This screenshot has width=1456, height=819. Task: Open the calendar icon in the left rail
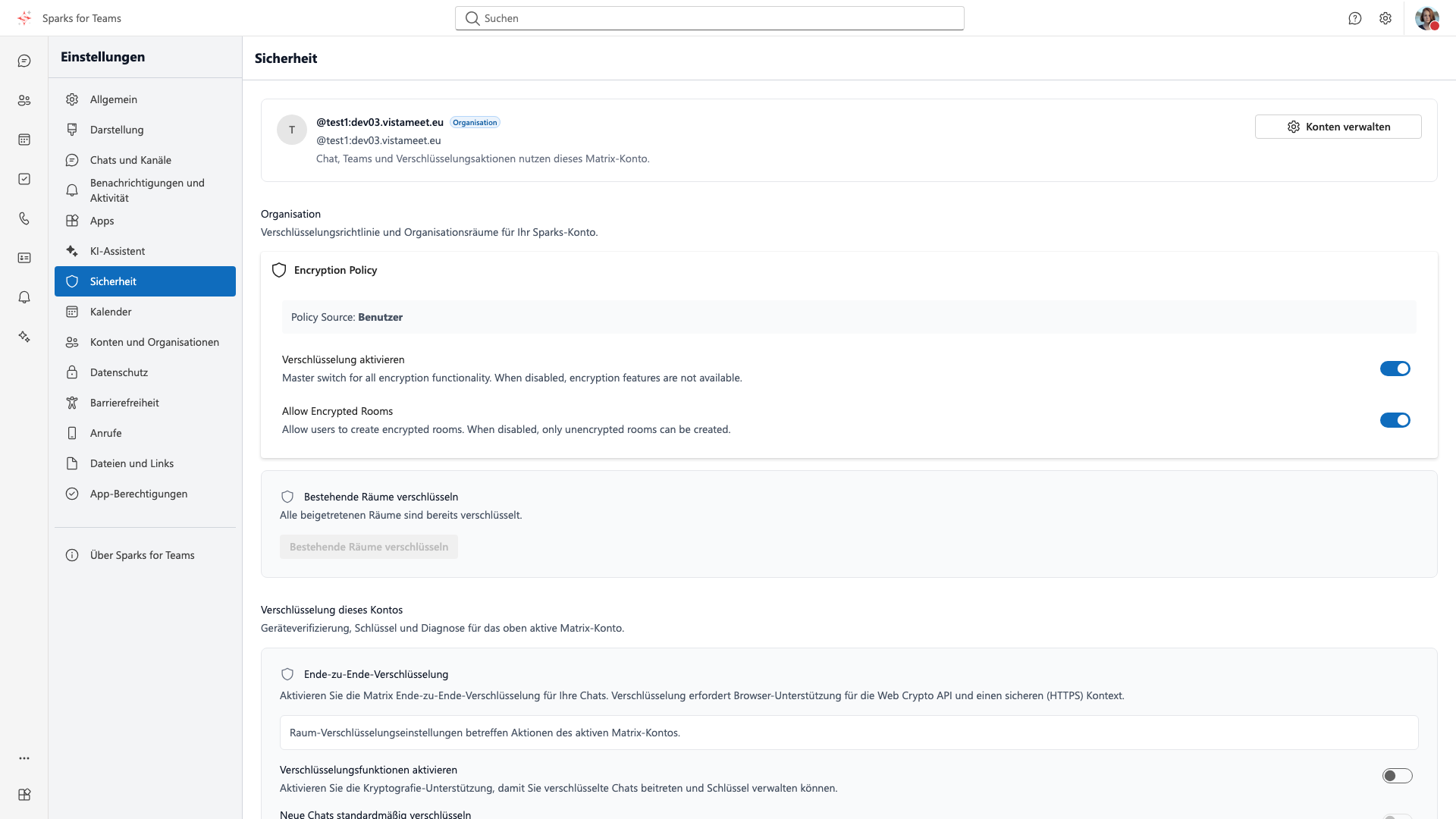click(24, 140)
